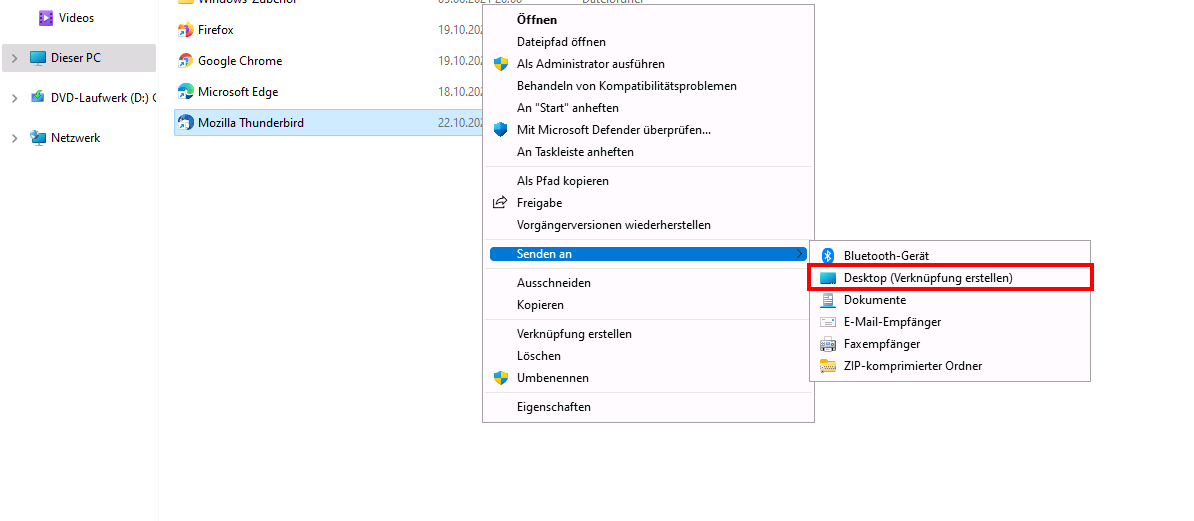
Task: Click the Google Chrome shortcut icon
Action: 185,61
